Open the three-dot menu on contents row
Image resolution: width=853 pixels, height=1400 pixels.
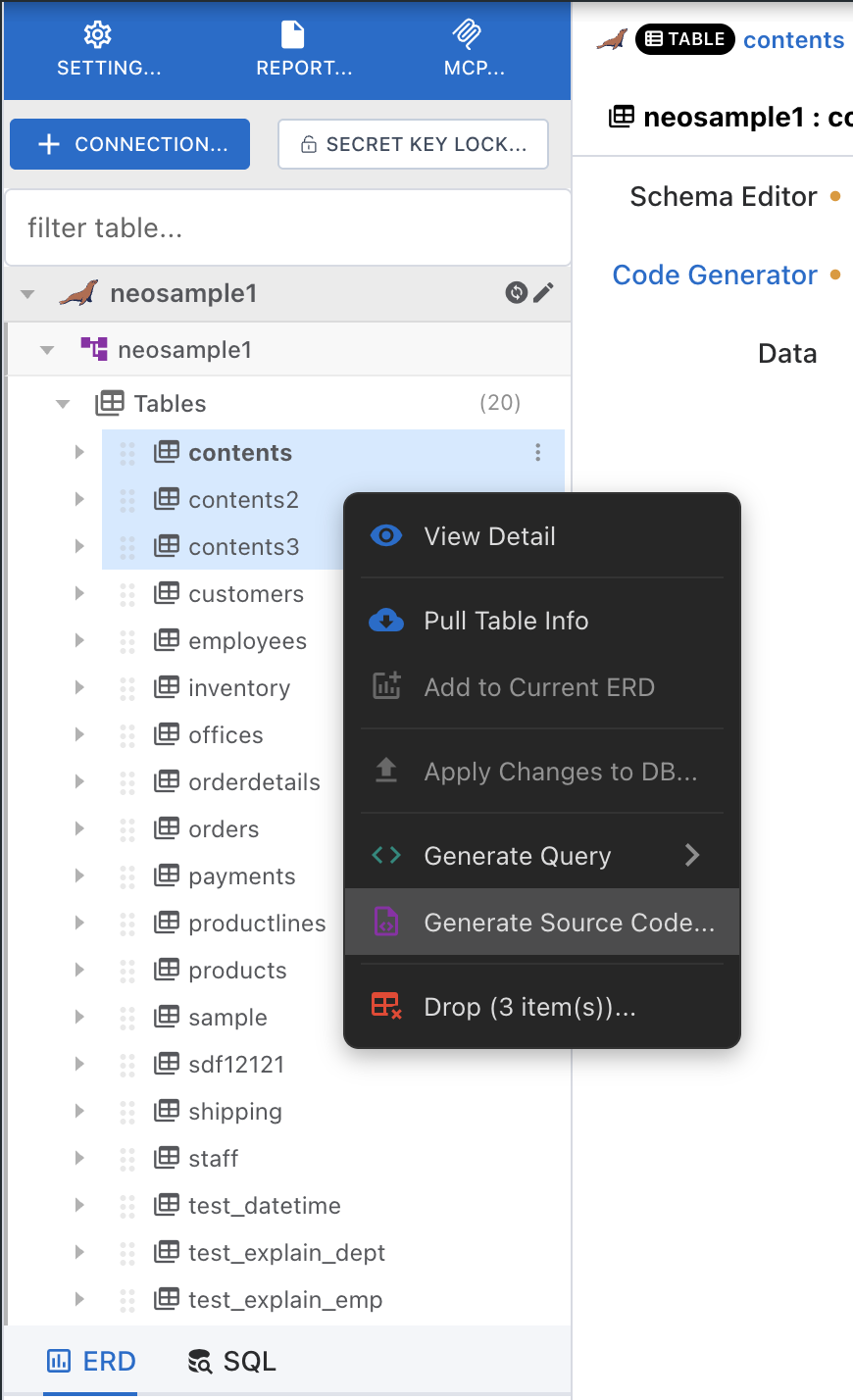[x=537, y=452]
